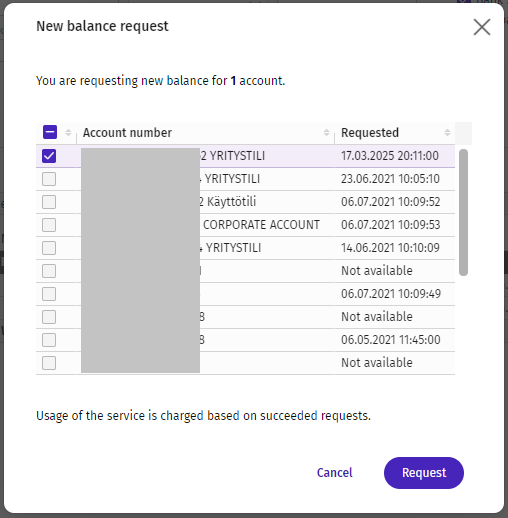Image resolution: width=508 pixels, height=518 pixels.
Task: Click the accounts list vertical scrollbar
Action: 463,212
